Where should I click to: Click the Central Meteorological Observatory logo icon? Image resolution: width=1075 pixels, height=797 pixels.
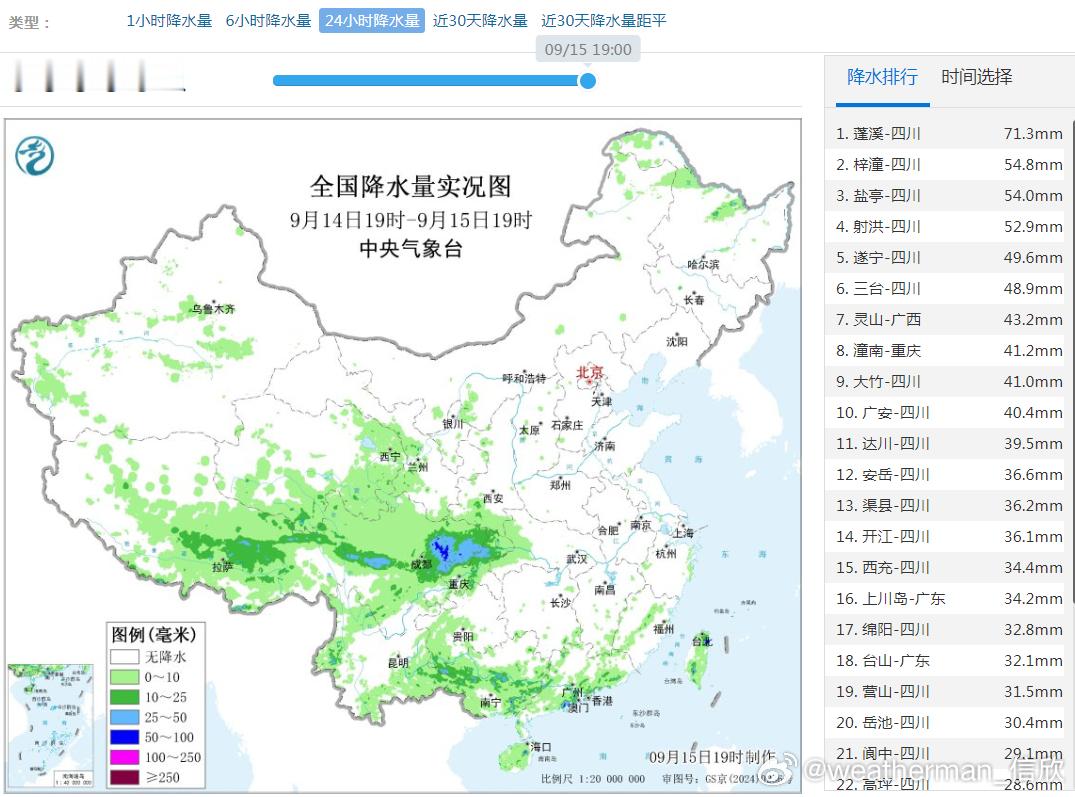coord(34,156)
